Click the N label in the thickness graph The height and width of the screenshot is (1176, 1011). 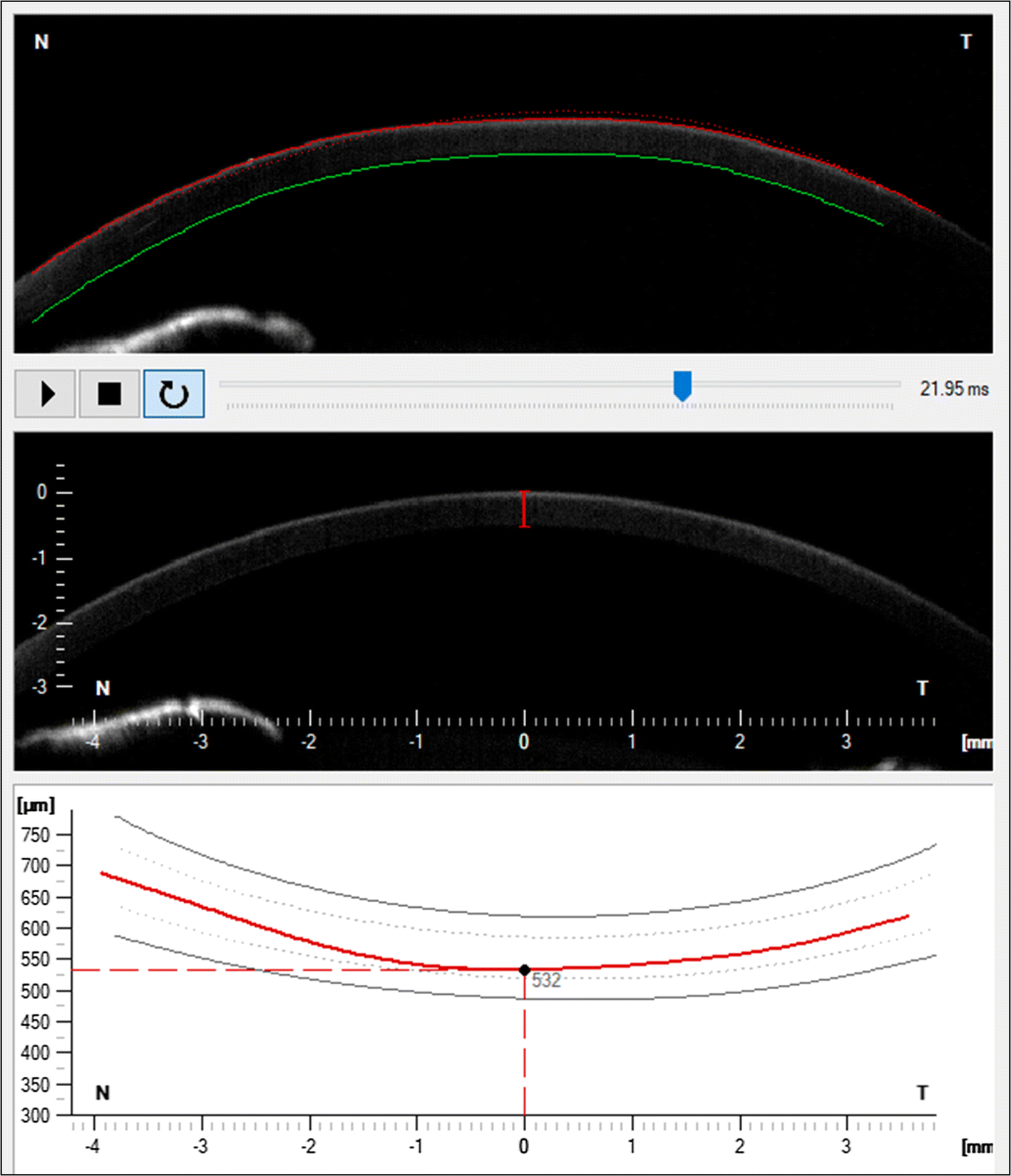point(103,1093)
